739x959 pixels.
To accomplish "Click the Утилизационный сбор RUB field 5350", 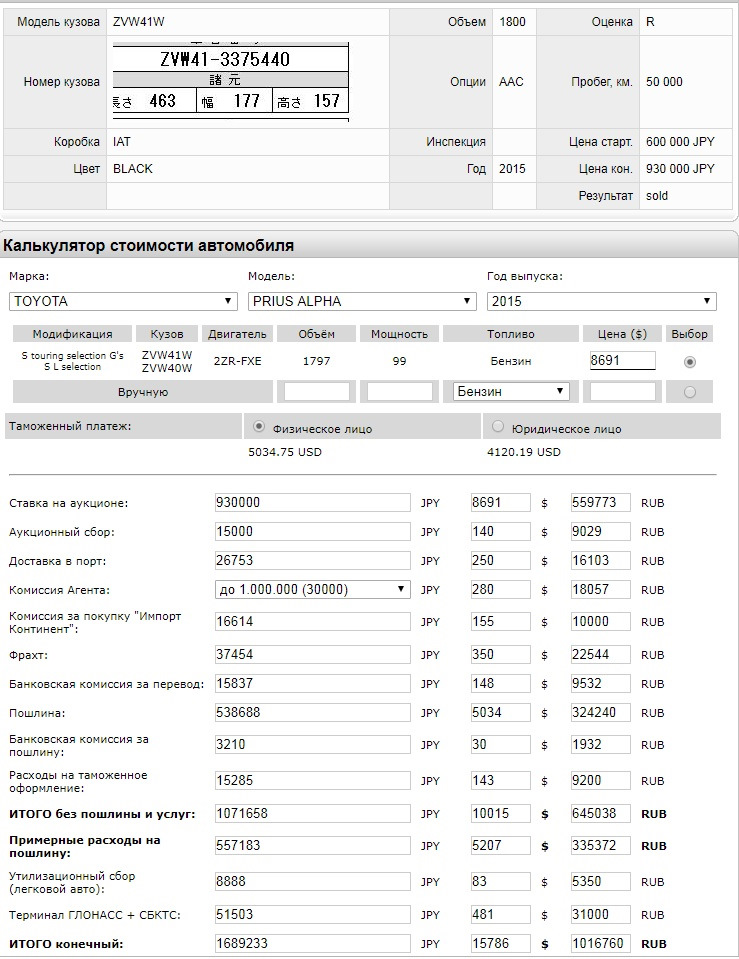I will [600, 881].
